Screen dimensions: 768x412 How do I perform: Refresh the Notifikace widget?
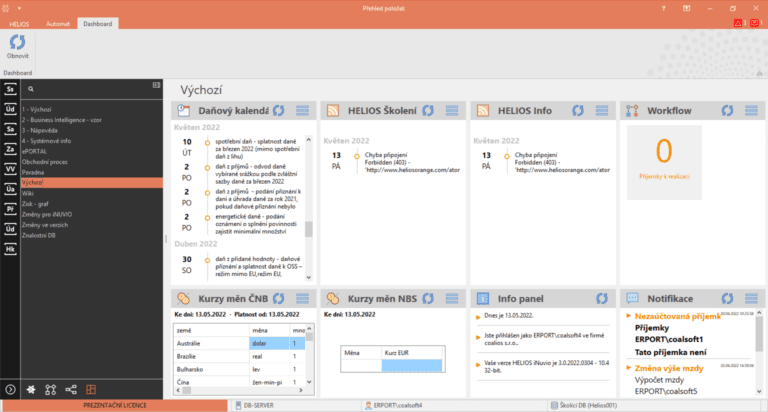pos(727,298)
